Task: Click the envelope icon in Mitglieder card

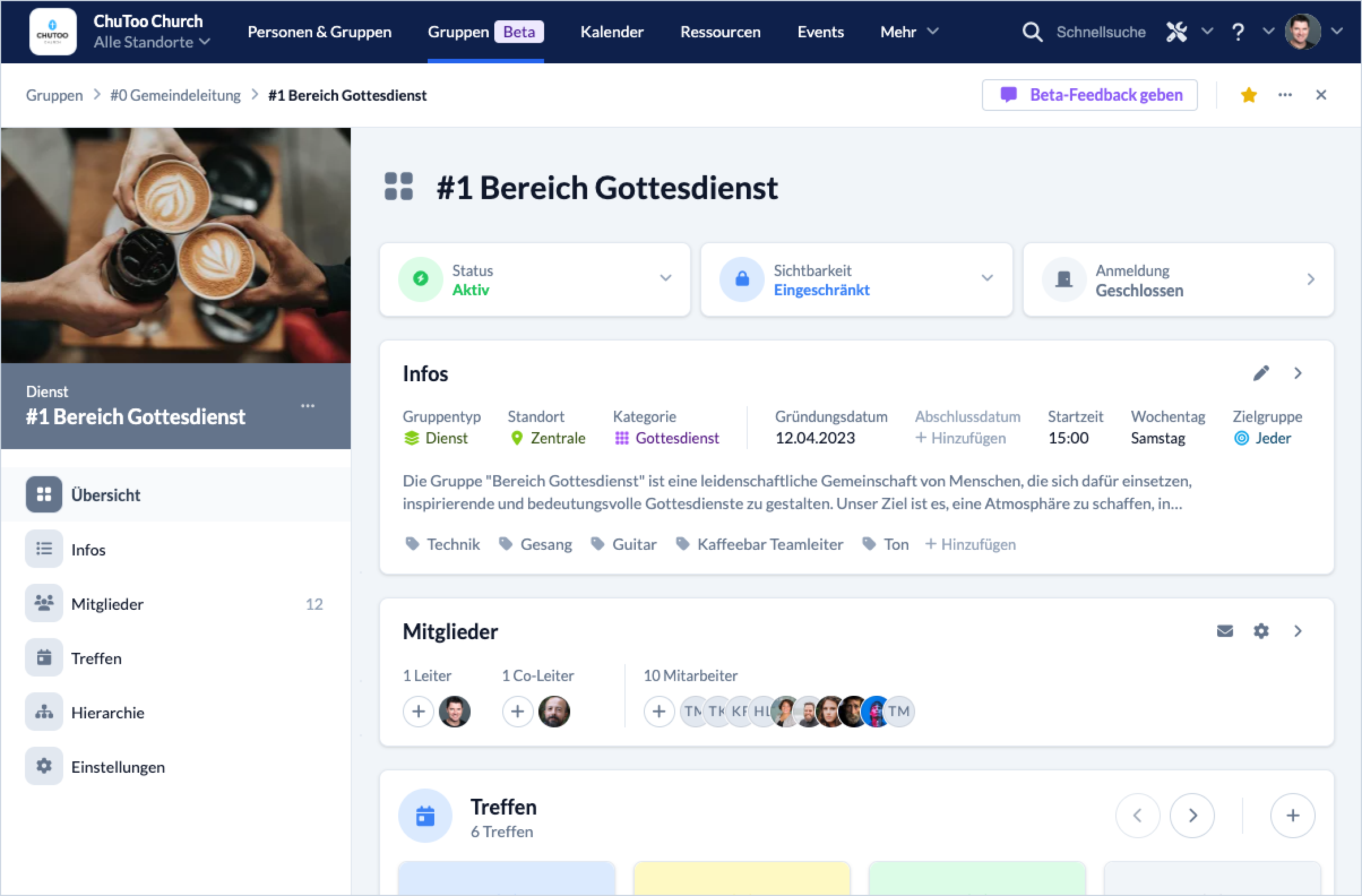Action: pos(1225,631)
